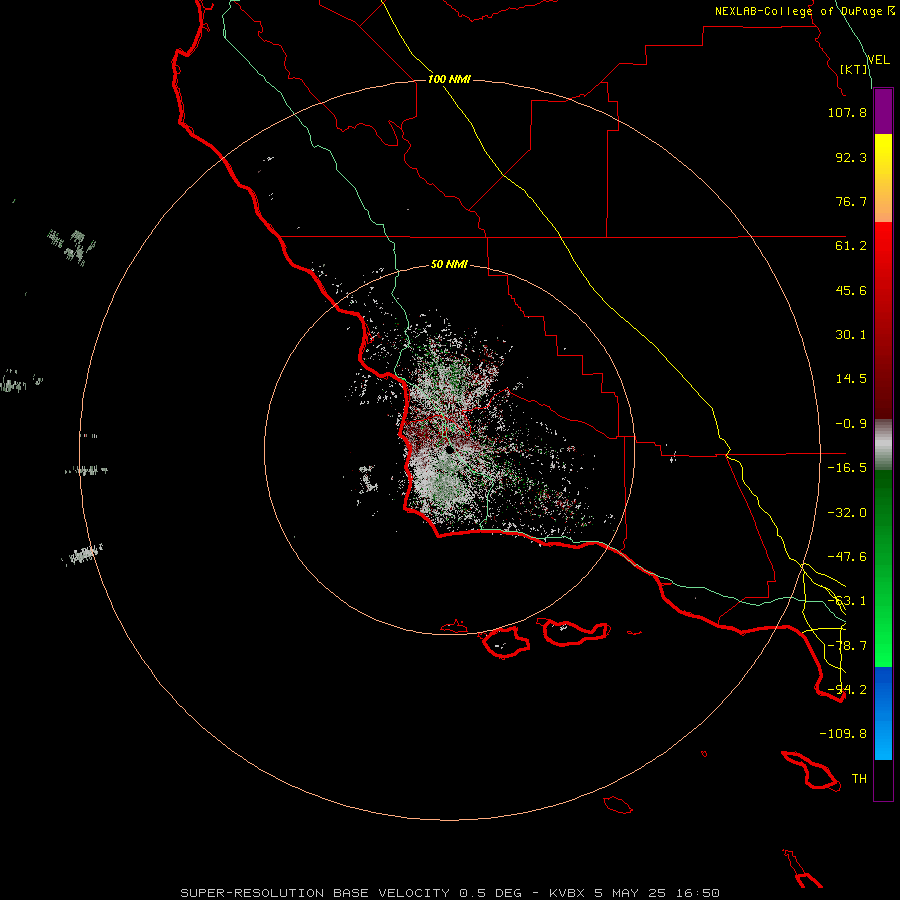Click the 45.6 scale value
This screenshot has height=900, width=900.
(x=851, y=290)
